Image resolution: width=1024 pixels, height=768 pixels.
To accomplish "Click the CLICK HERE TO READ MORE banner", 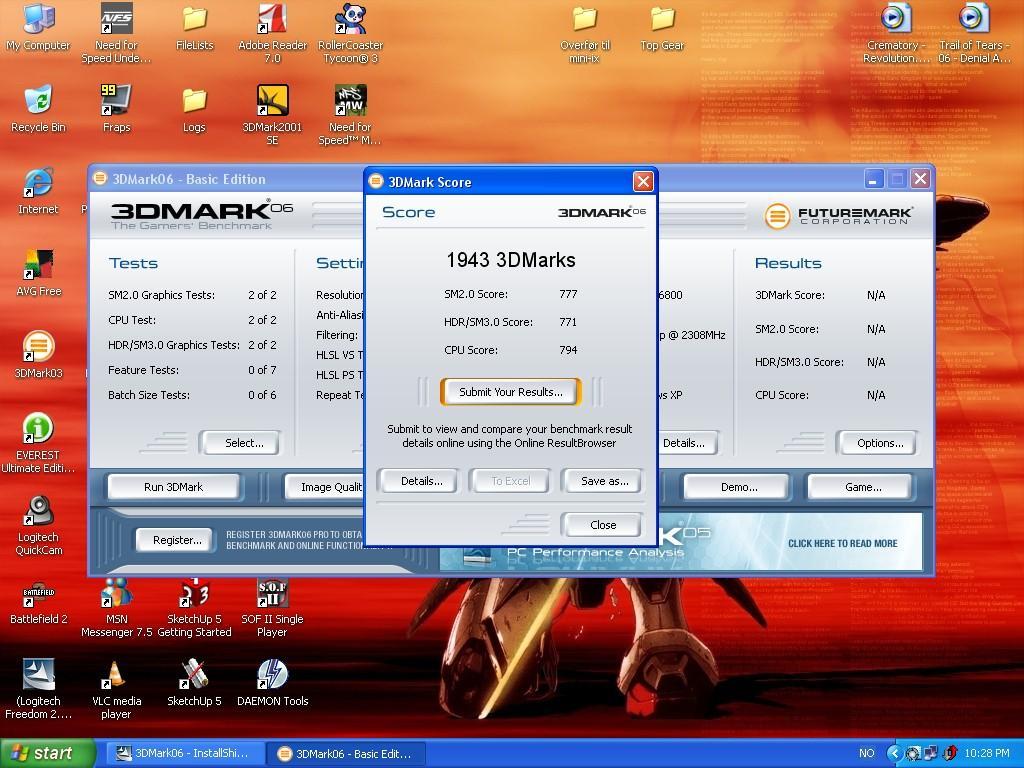I will point(842,543).
